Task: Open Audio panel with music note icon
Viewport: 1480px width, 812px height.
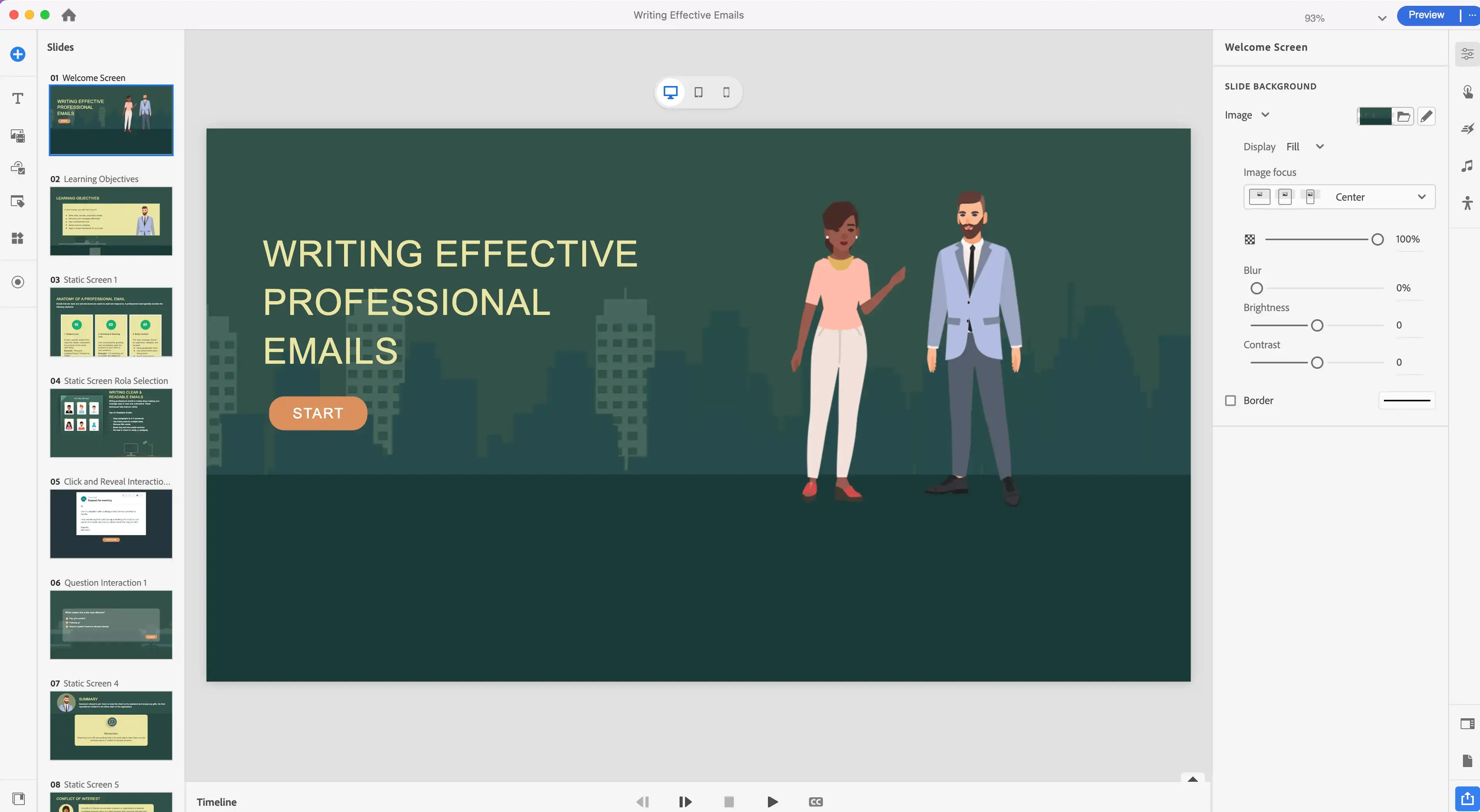Action: click(1467, 166)
